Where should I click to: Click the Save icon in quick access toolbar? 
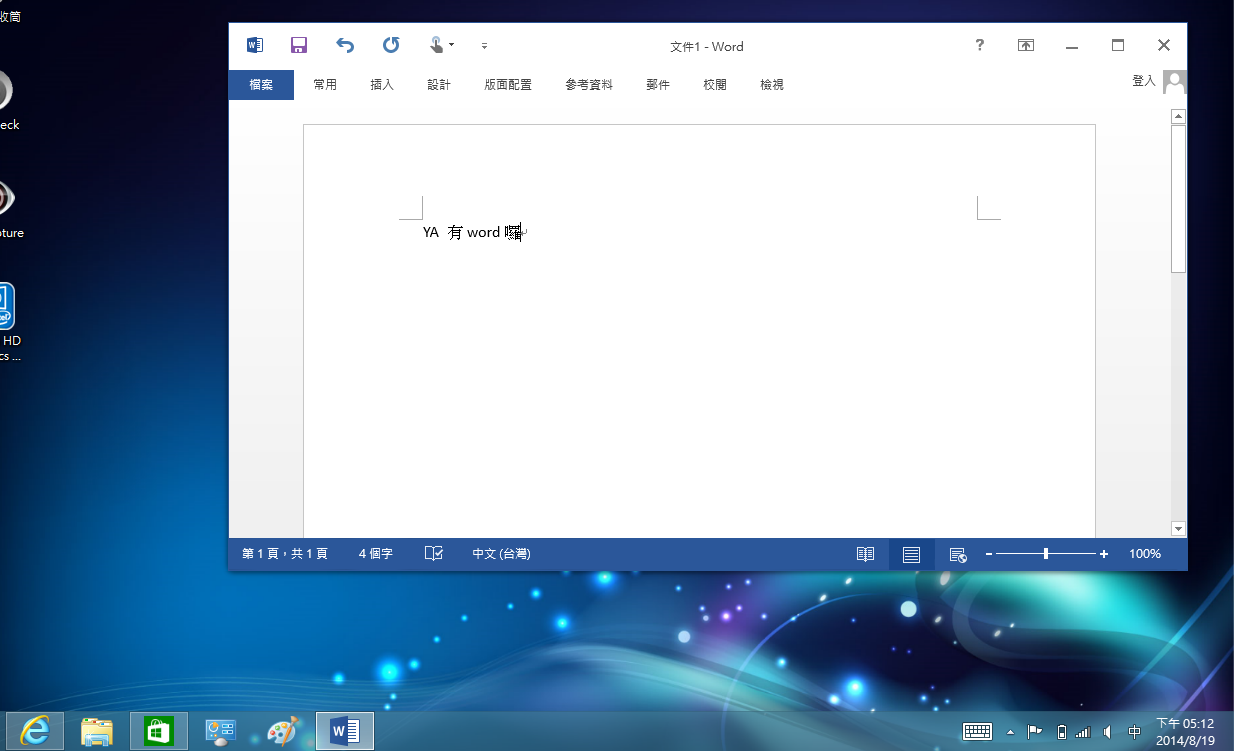[299, 45]
